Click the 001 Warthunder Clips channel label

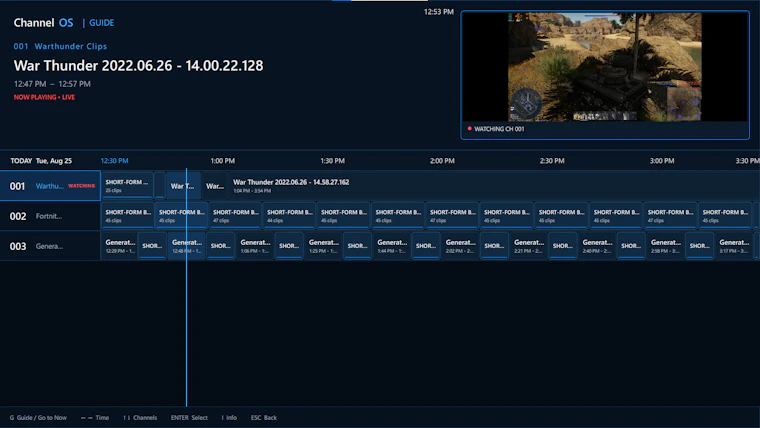(x=61, y=47)
